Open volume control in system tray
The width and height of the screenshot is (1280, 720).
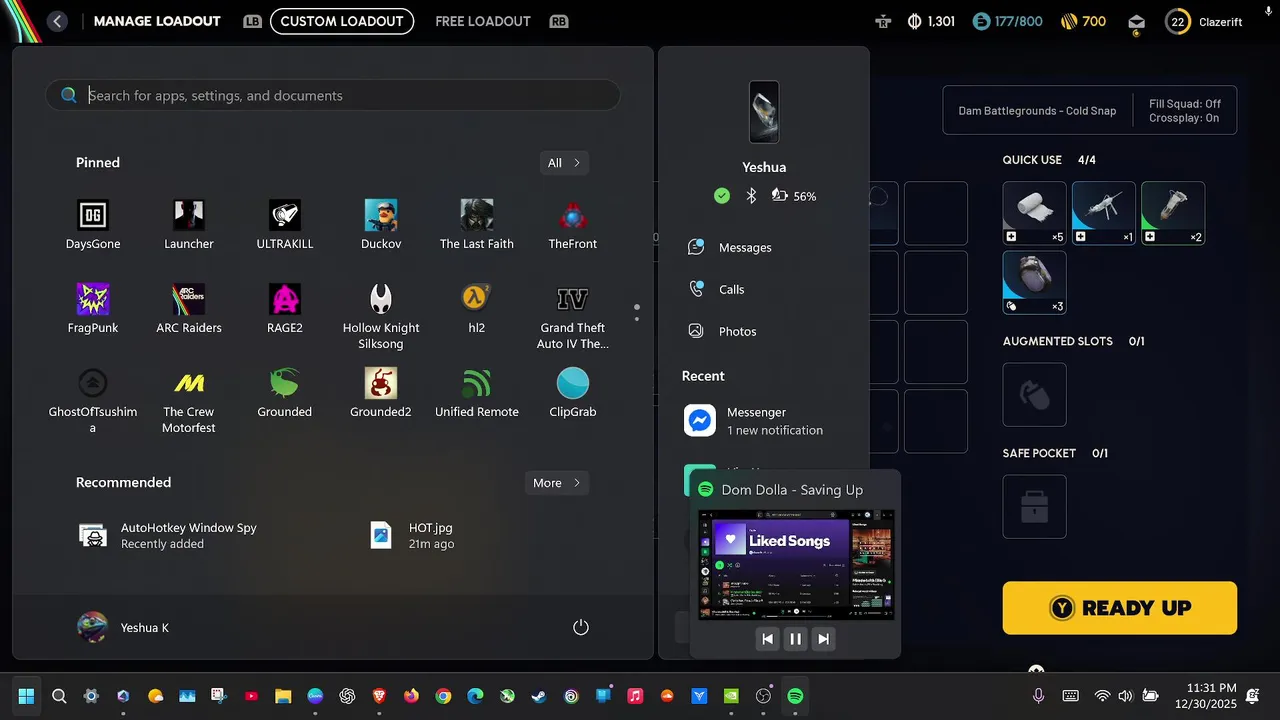pyautogui.click(x=1126, y=696)
